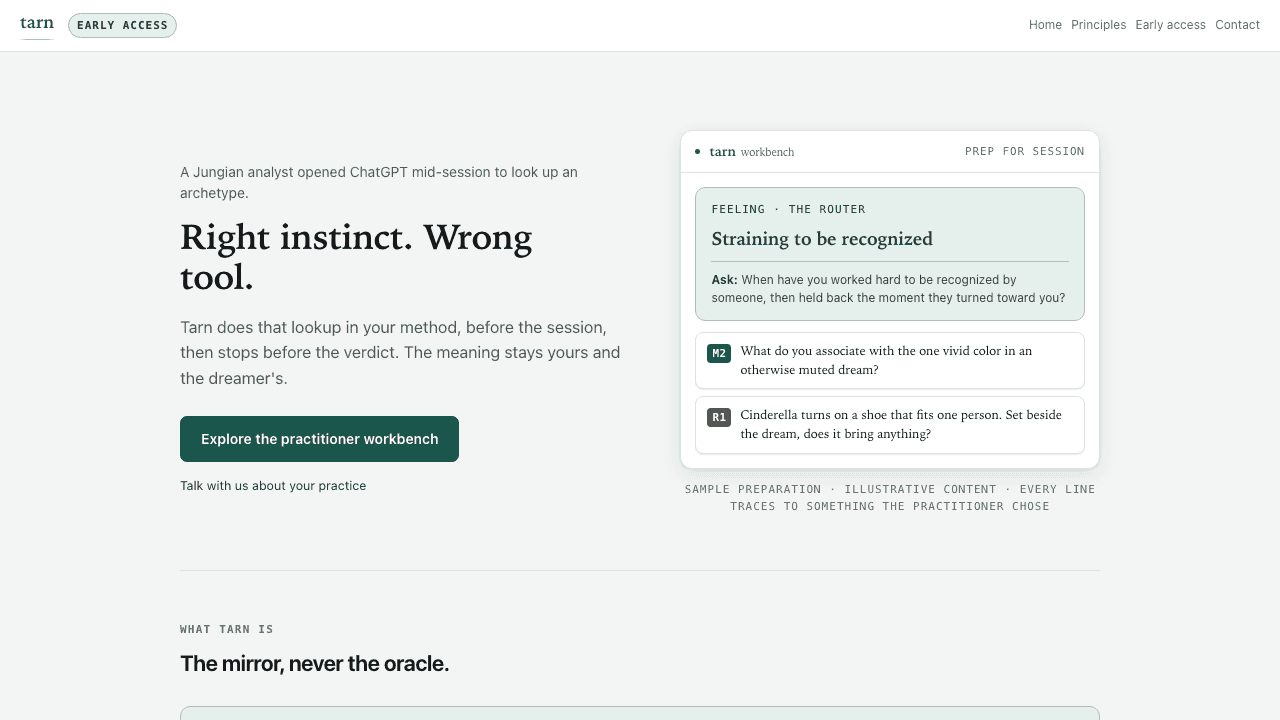The width and height of the screenshot is (1280, 720).
Task: Click the tarn workbench title in the card
Action: [x=751, y=152]
